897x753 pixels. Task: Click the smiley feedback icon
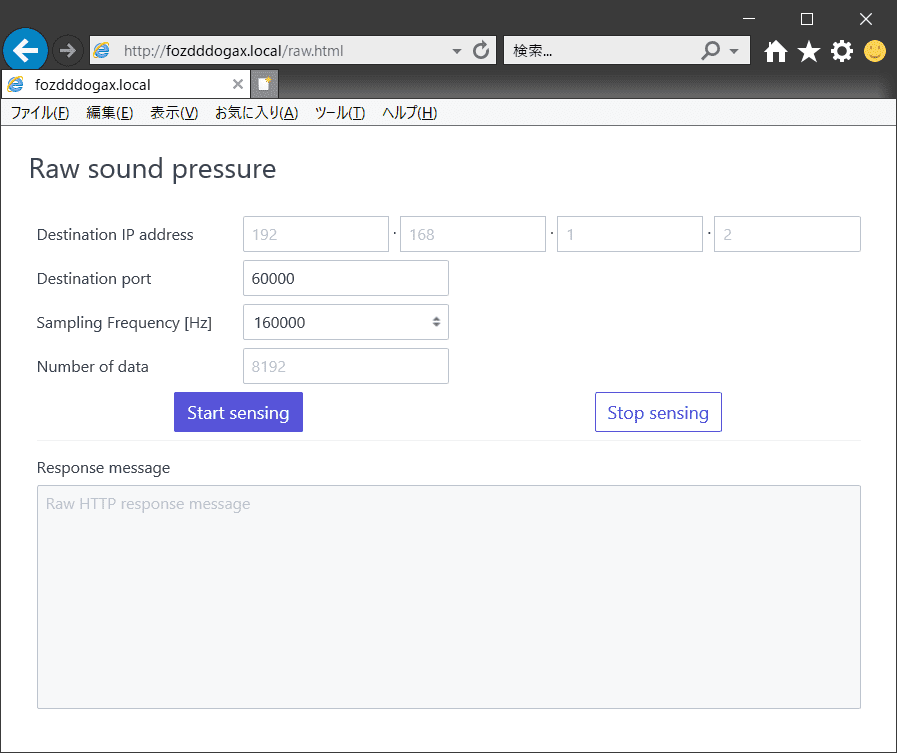[x=875, y=51]
